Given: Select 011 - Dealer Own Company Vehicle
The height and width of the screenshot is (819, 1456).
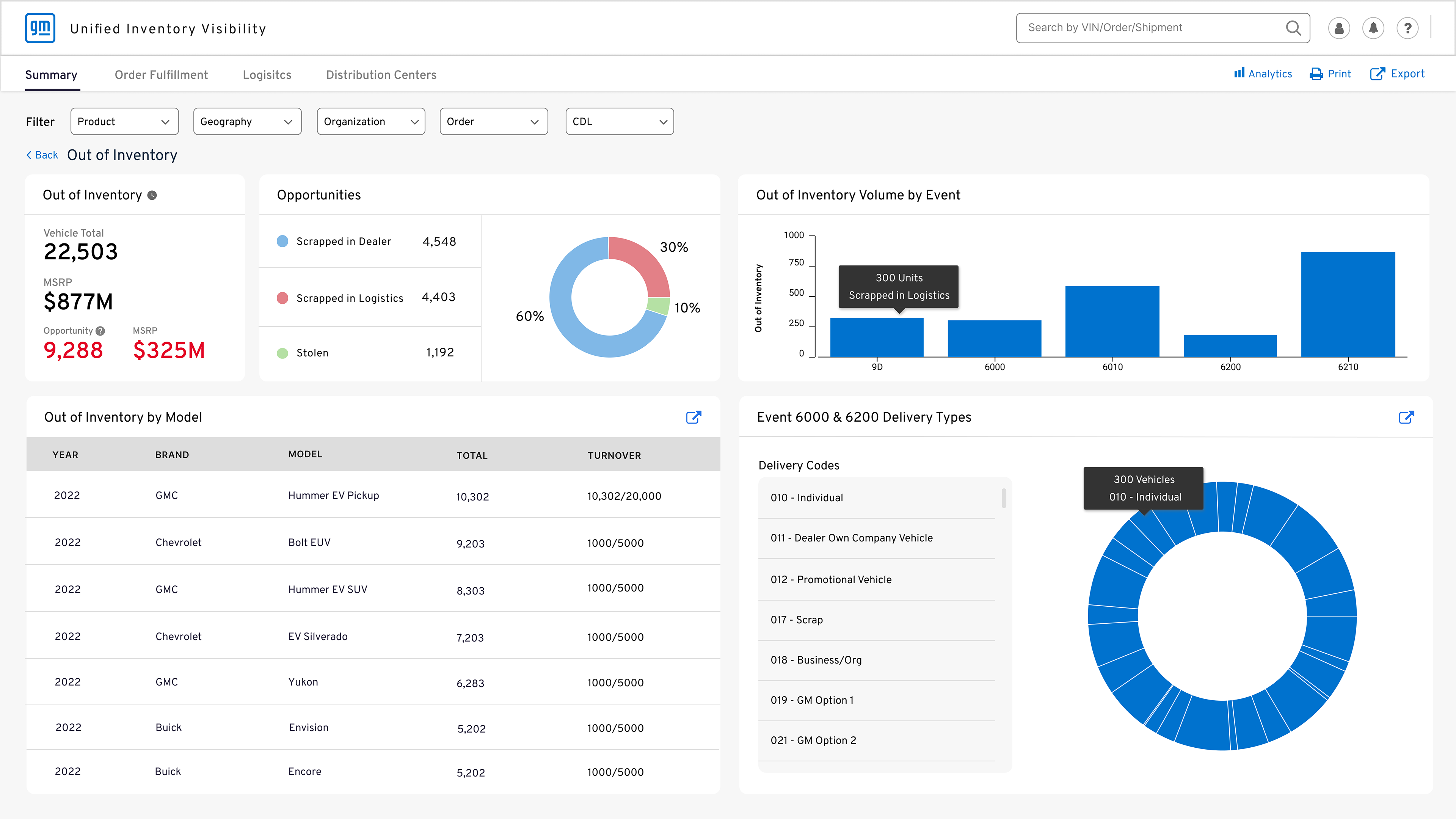Looking at the screenshot, I should pyautogui.click(x=877, y=538).
